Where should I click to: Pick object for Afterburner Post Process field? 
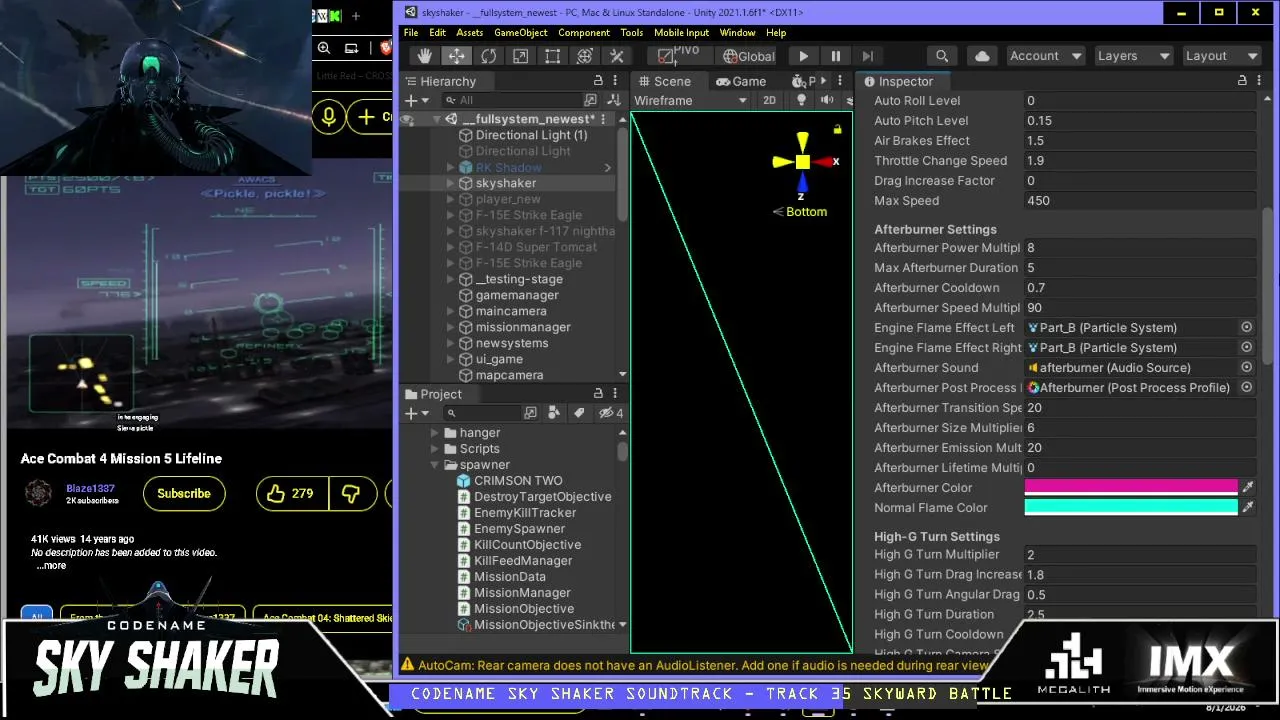click(1247, 388)
